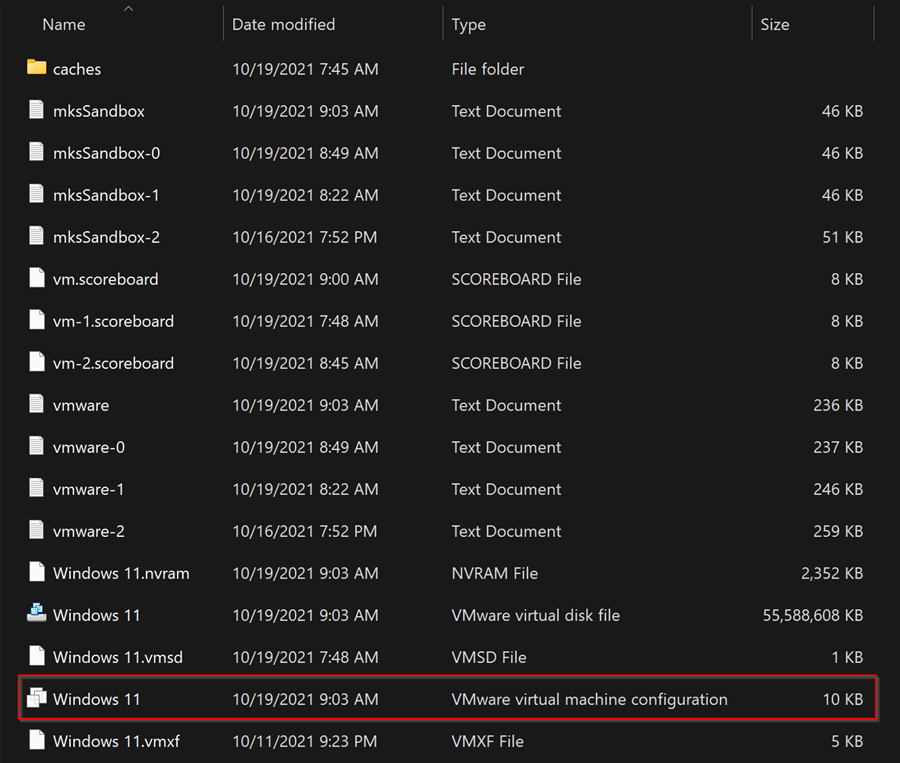This screenshot has height=763, width=900.
Task: Select Windows 11 virtual machine configuration name
Action: [x=96, y=699]
